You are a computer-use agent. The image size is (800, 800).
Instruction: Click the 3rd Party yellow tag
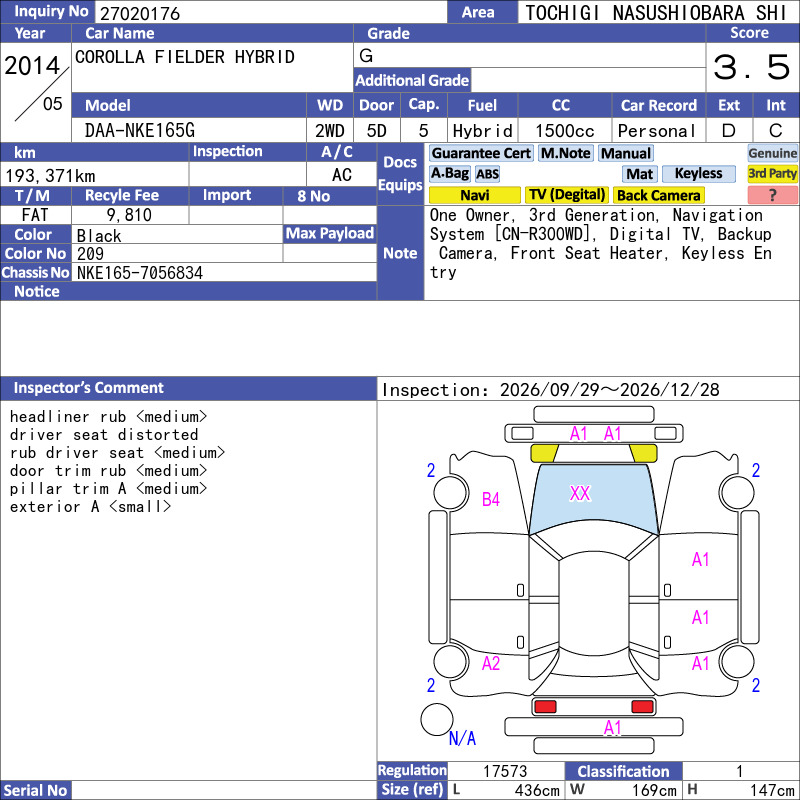coord(772,173)
